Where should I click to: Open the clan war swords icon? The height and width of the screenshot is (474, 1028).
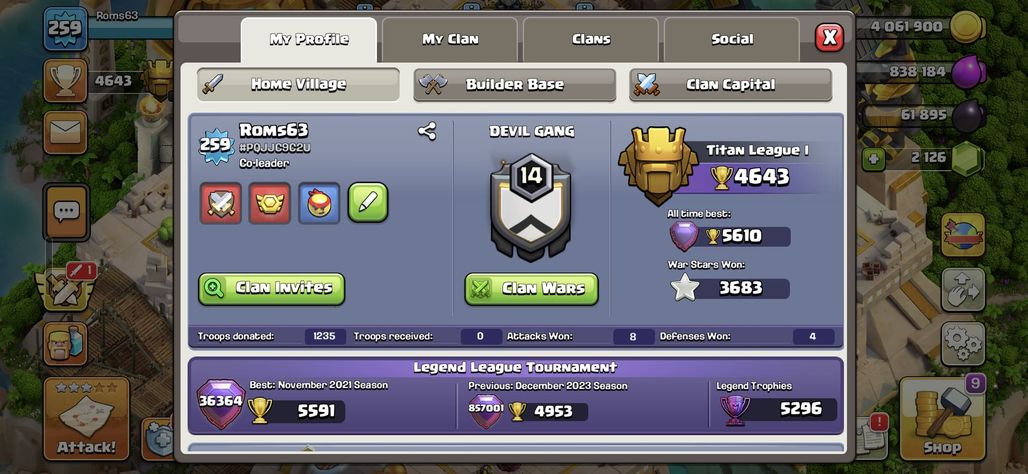tap(66, 288)
